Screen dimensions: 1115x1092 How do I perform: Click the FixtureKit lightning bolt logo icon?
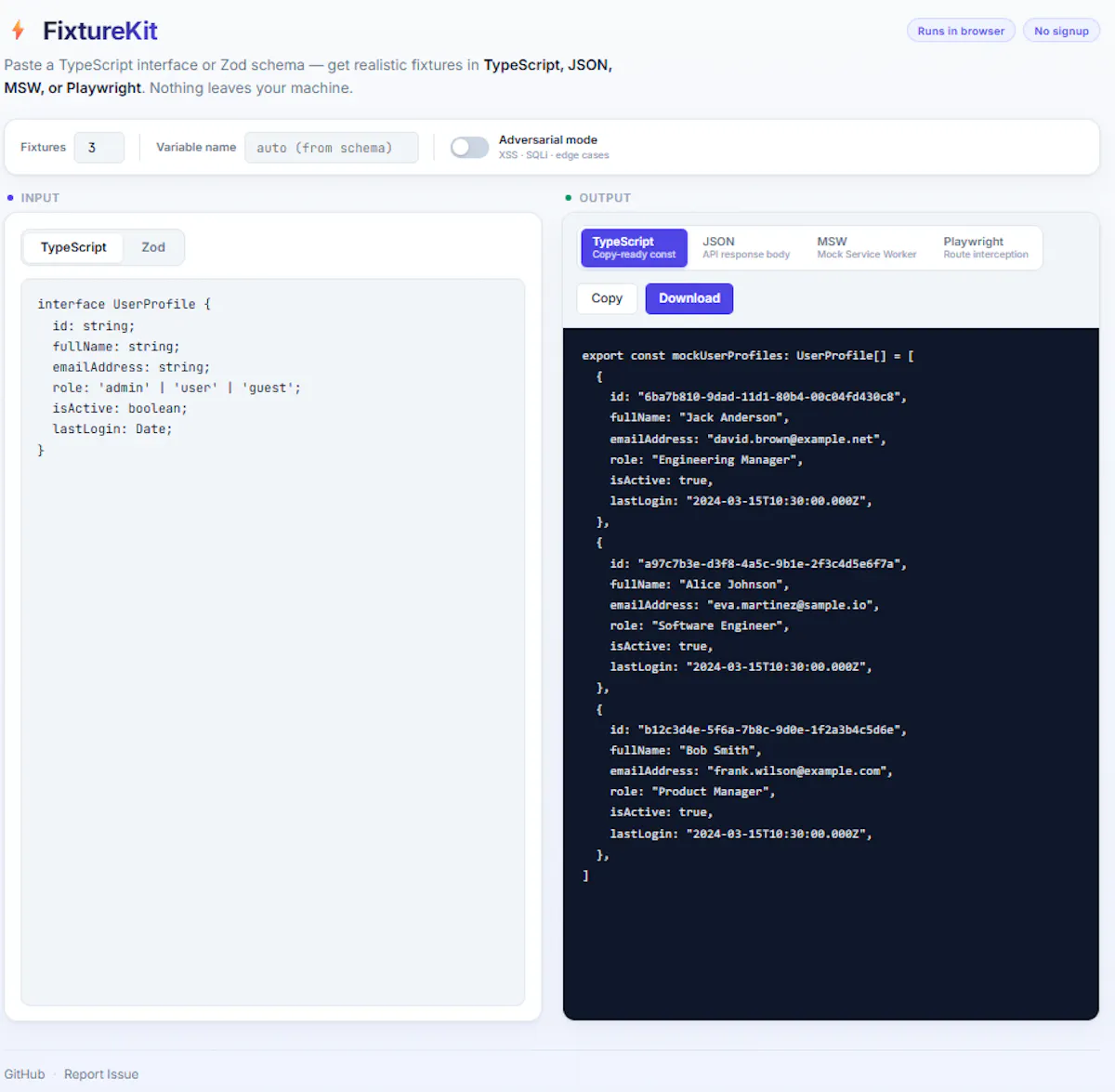[18, 30]
